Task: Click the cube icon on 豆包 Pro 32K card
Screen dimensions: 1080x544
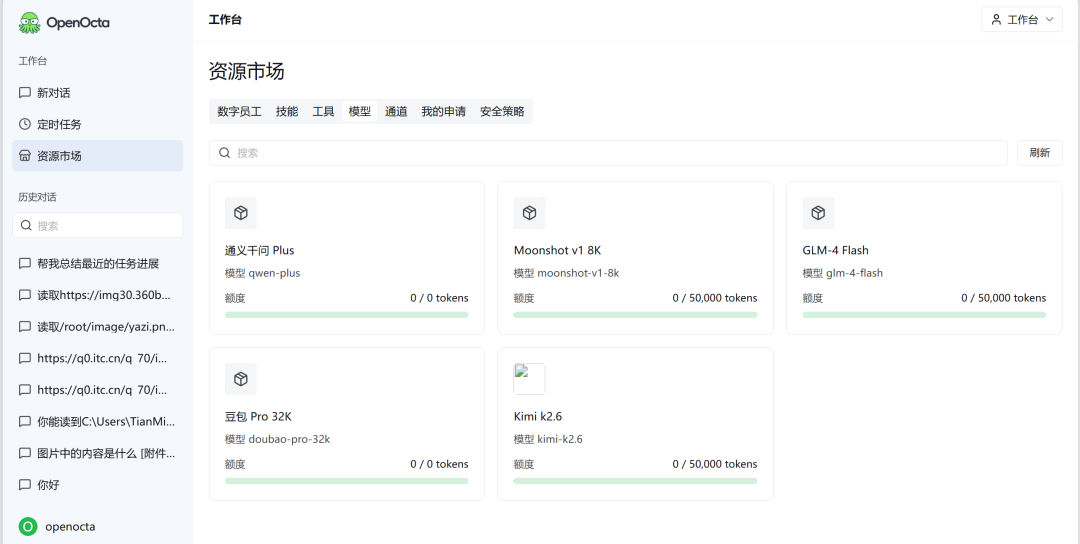Action: 240,379
